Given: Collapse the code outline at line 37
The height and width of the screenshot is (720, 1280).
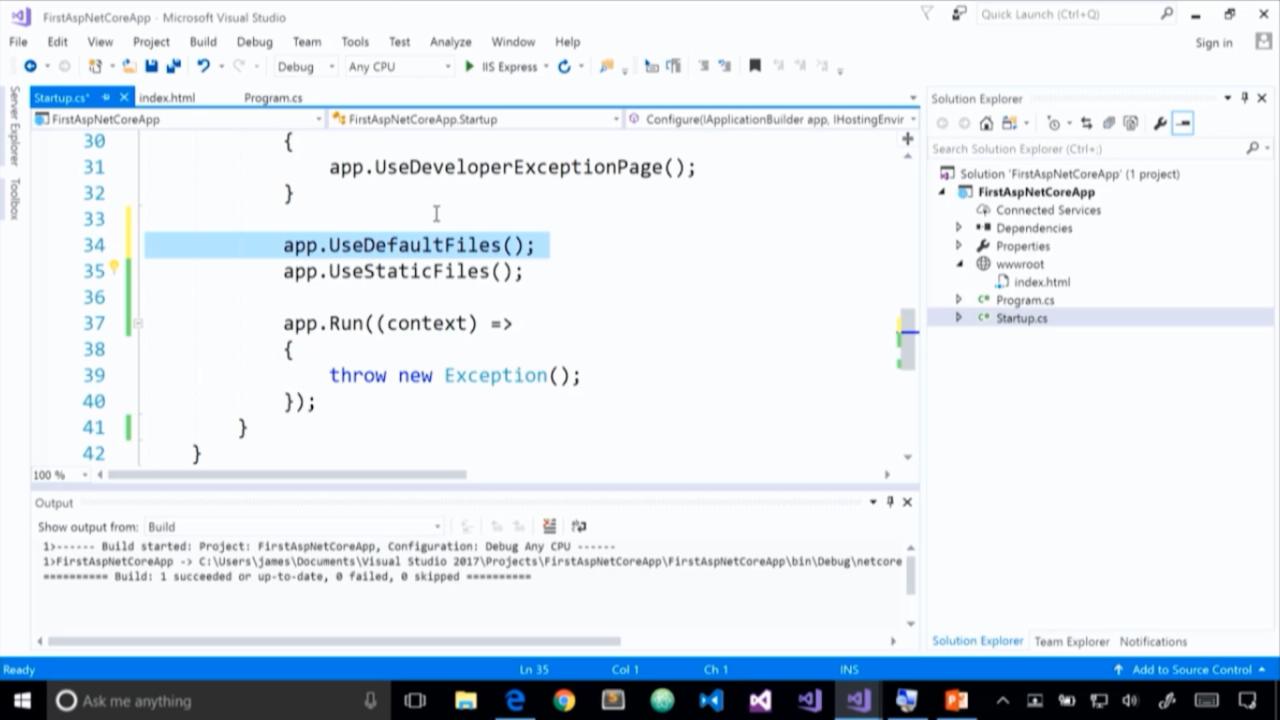Looking at the screenshot, I should pyautogui.click(x=138, y=323).
